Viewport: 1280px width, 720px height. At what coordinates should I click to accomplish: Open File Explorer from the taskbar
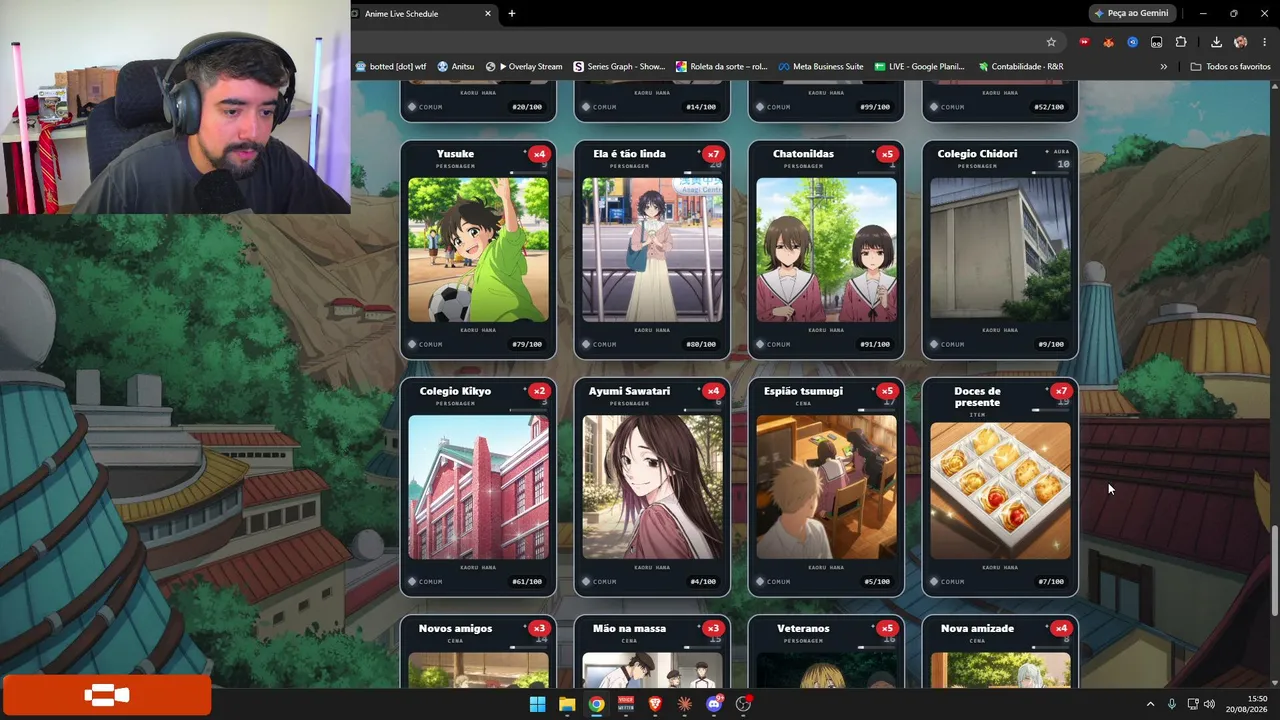[x=567, y=704]
